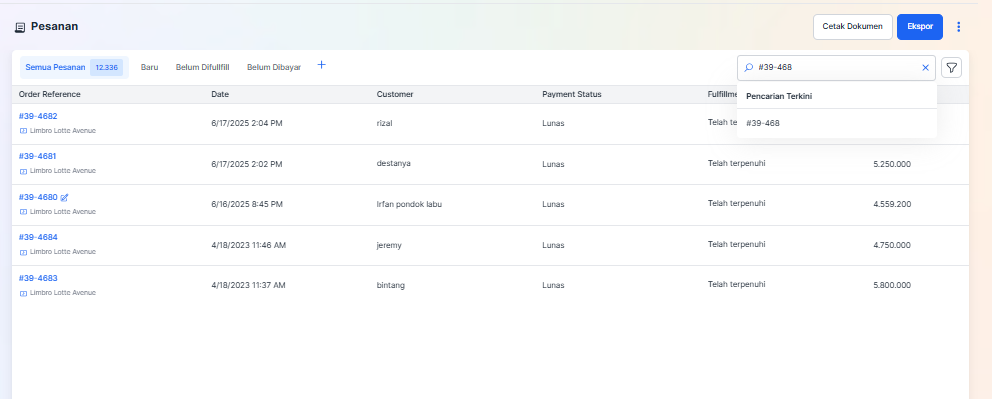The width and height of the screenshot is (992, 399).
Task: Click customer name bintang
Action: click(x=391, y=285)
